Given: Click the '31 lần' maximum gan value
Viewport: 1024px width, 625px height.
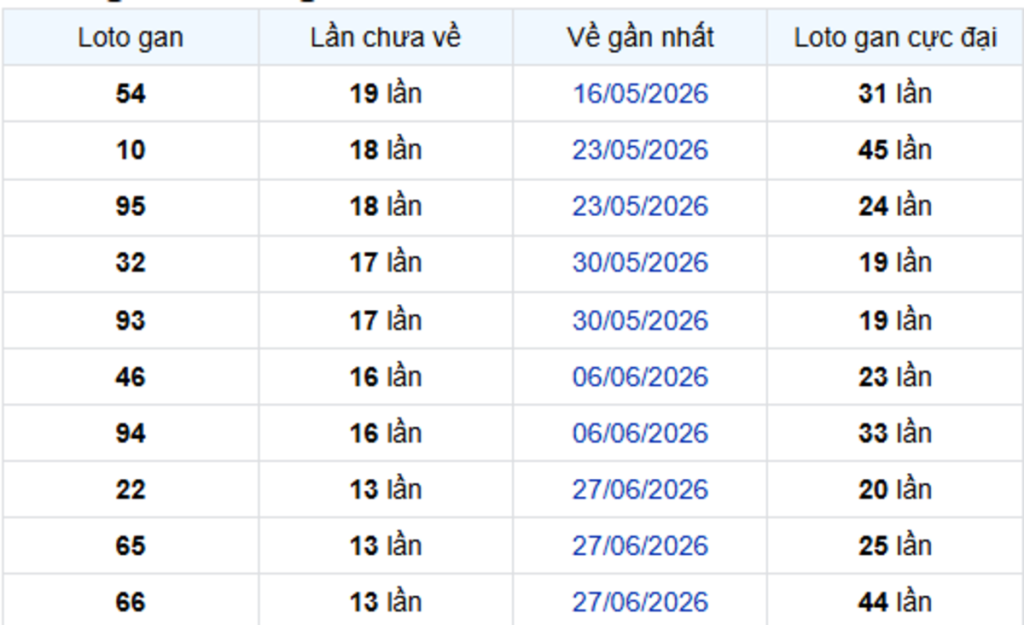Looking at the screenshot, I should pyautogui.click(x=895, y=93).
